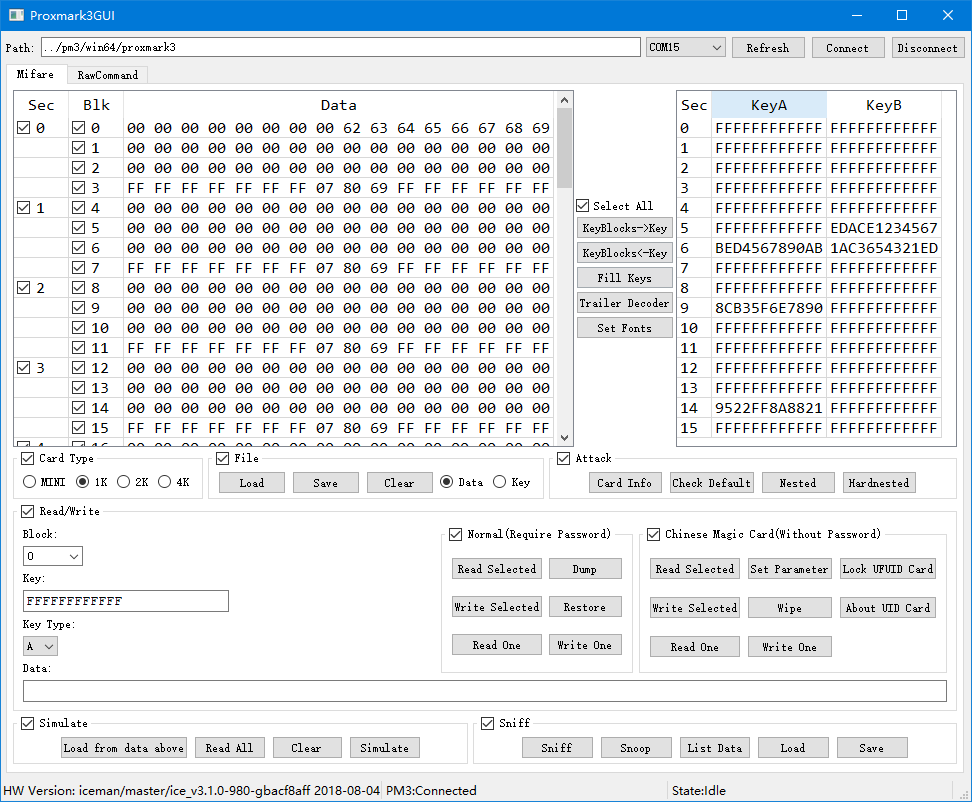Toggle the Sector 2 checkbox
This screenshot has width=972, height=802.
[x=24, y=288]
